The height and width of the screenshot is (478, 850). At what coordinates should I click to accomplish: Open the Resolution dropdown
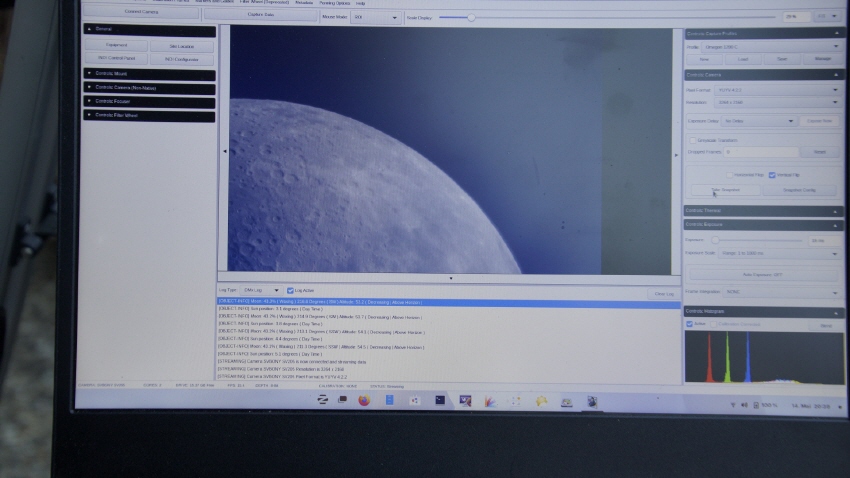coord(777,102)
